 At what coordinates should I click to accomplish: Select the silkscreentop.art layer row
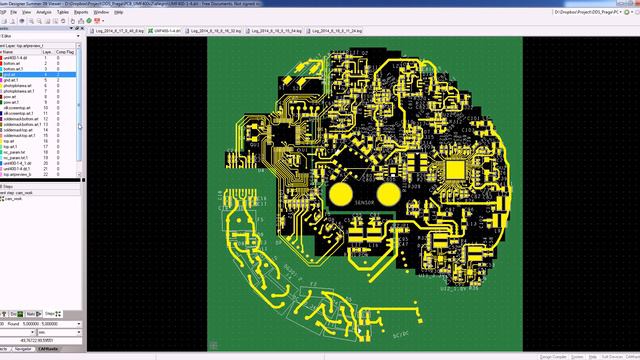38,108
